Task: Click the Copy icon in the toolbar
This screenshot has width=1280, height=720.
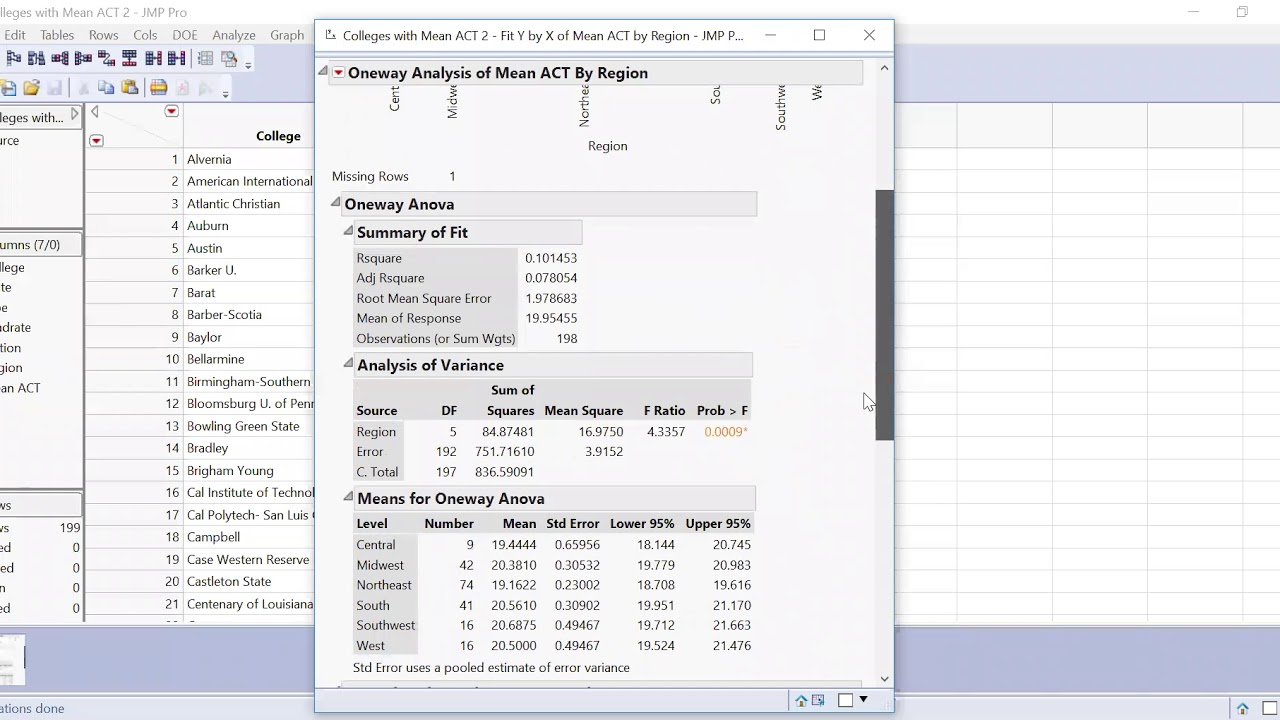Action: [x=106, y=88]
